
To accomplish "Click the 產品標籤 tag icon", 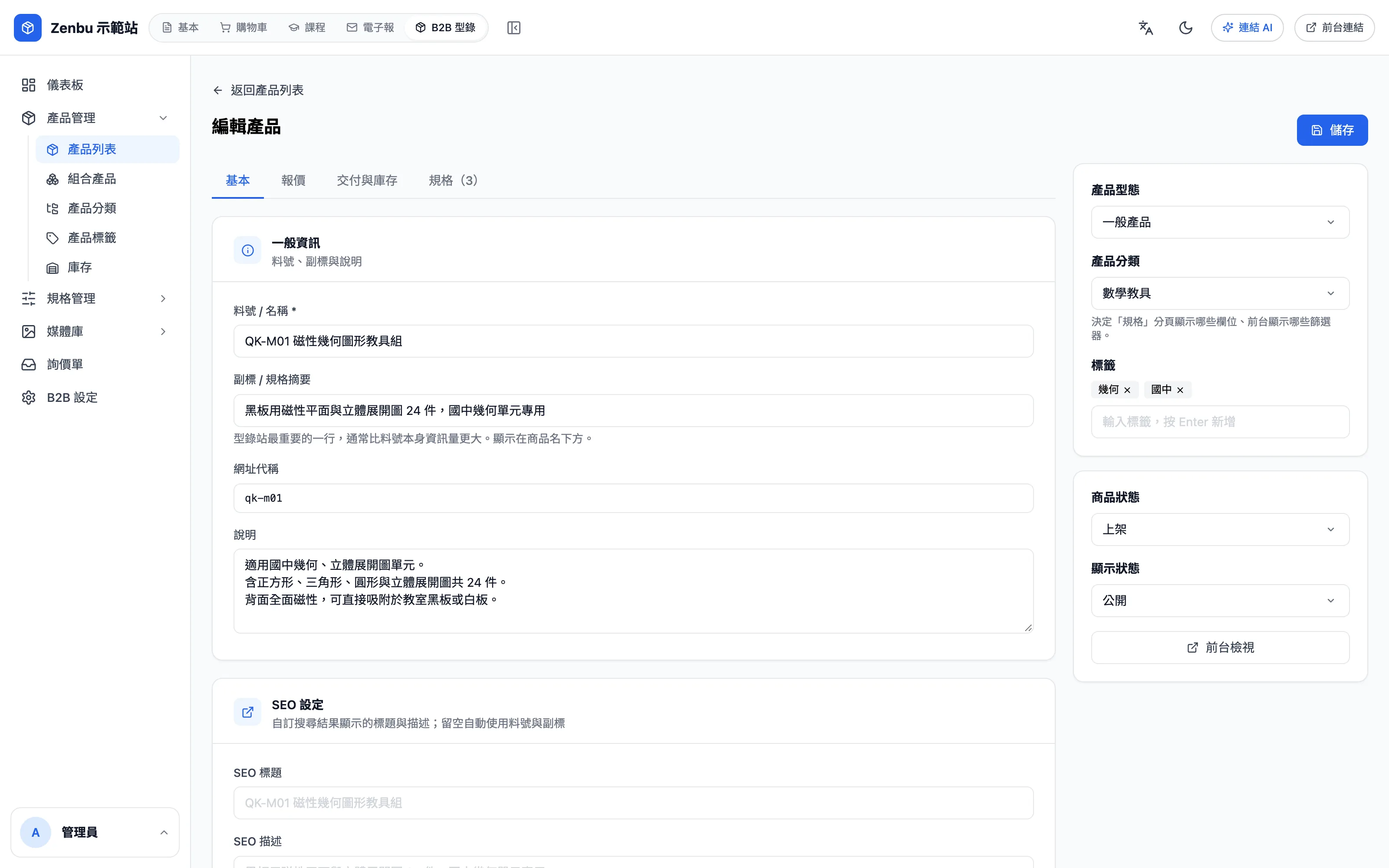I will [52, 238].
